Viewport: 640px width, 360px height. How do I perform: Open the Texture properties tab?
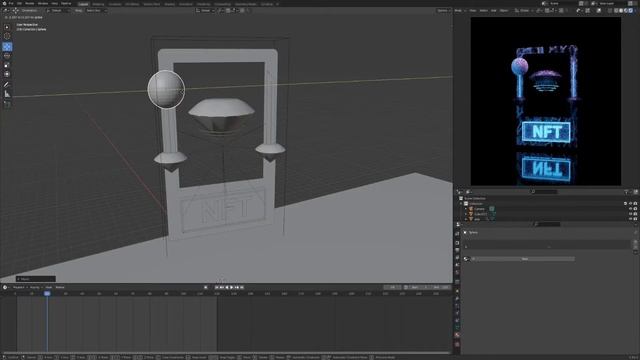pos(457,344)
